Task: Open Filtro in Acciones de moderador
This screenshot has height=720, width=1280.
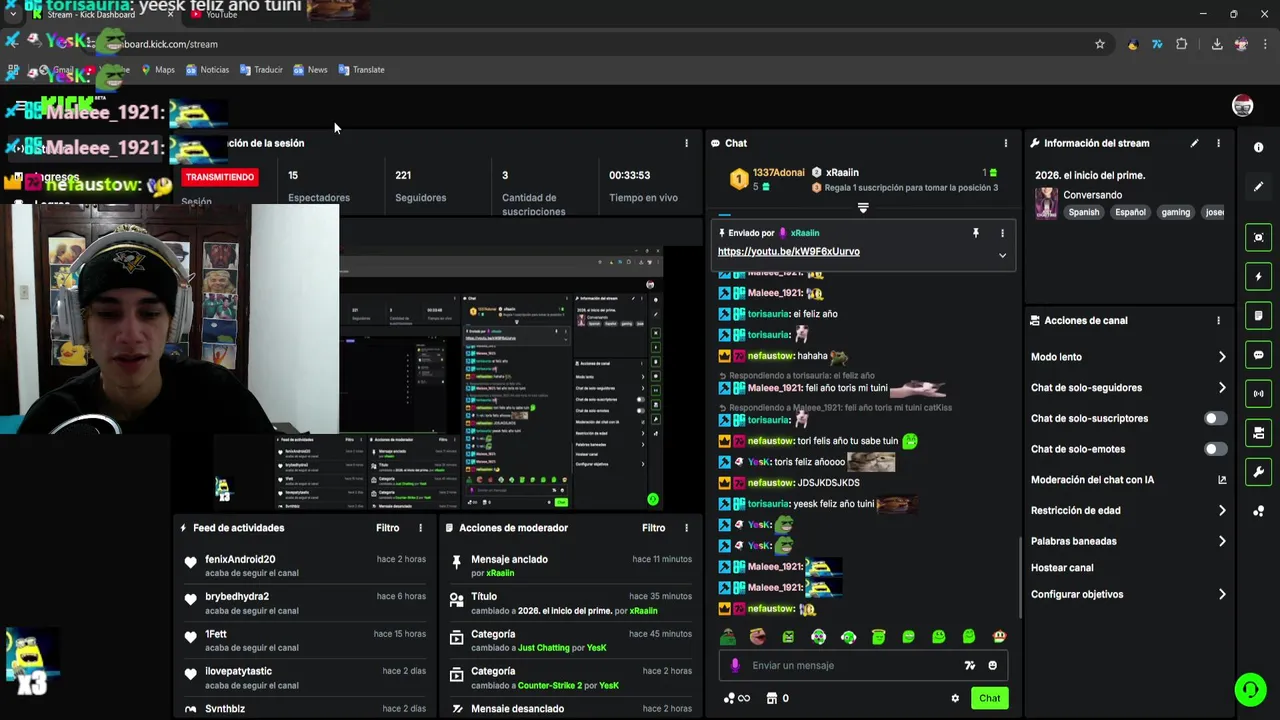Action: coord(653,528)
